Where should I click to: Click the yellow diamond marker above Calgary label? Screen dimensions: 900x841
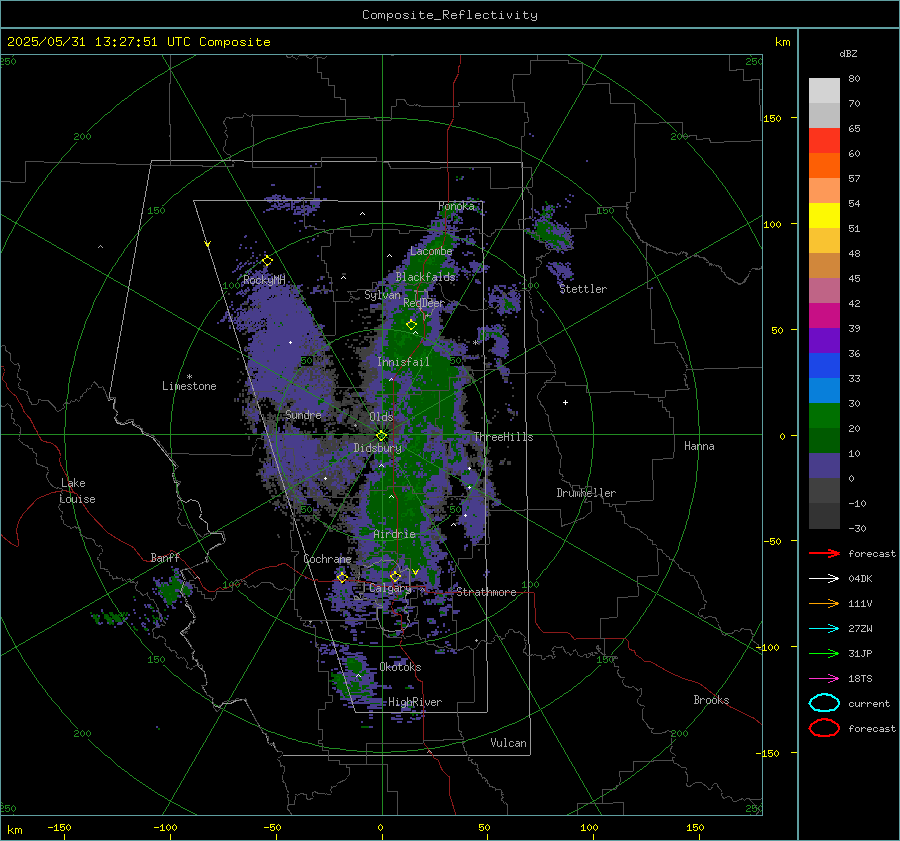pos(395,576)
